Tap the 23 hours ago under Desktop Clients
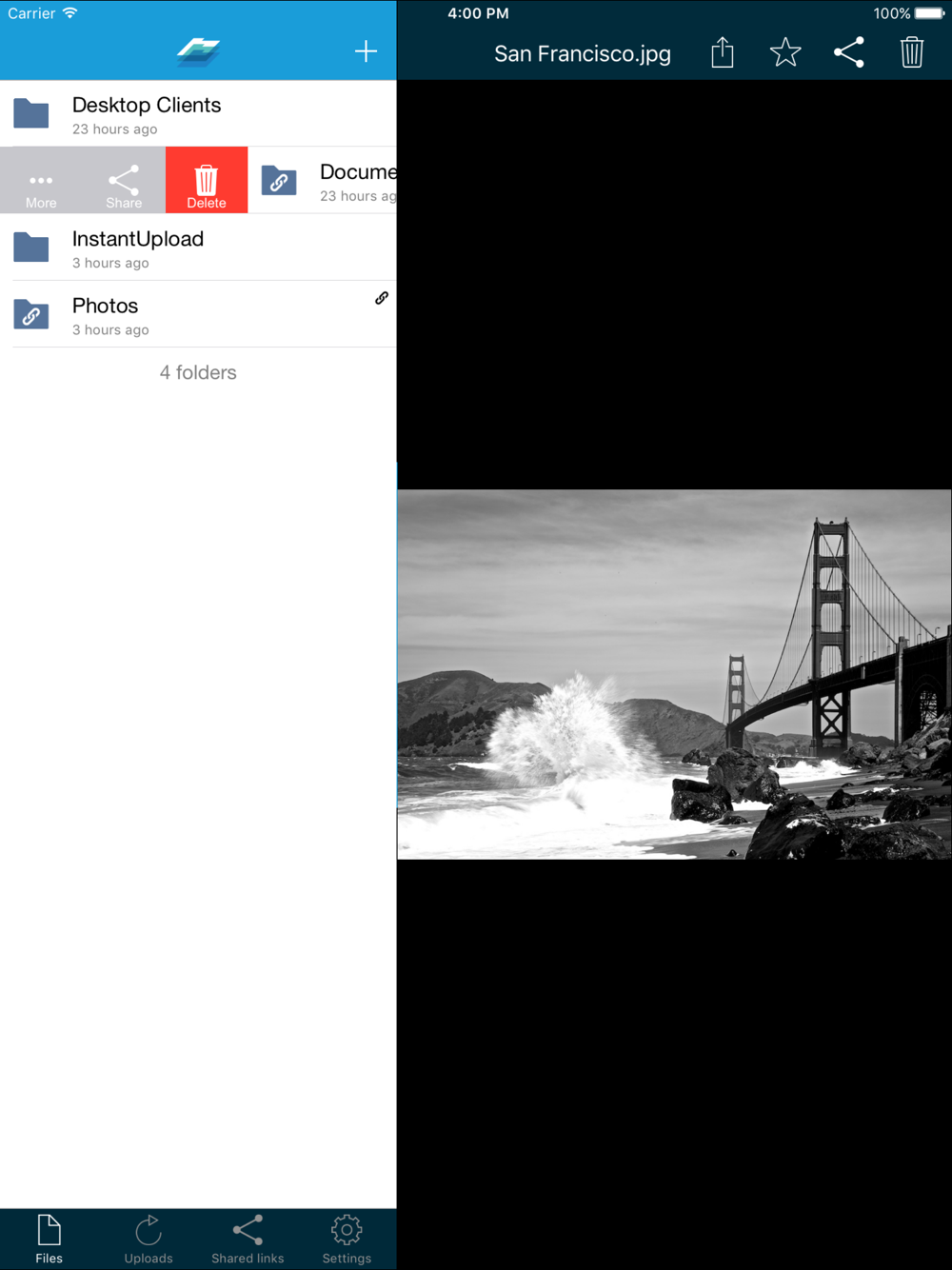Viewport: 952px width, 1270px height. pyautogui.click(x=115, y=129)
